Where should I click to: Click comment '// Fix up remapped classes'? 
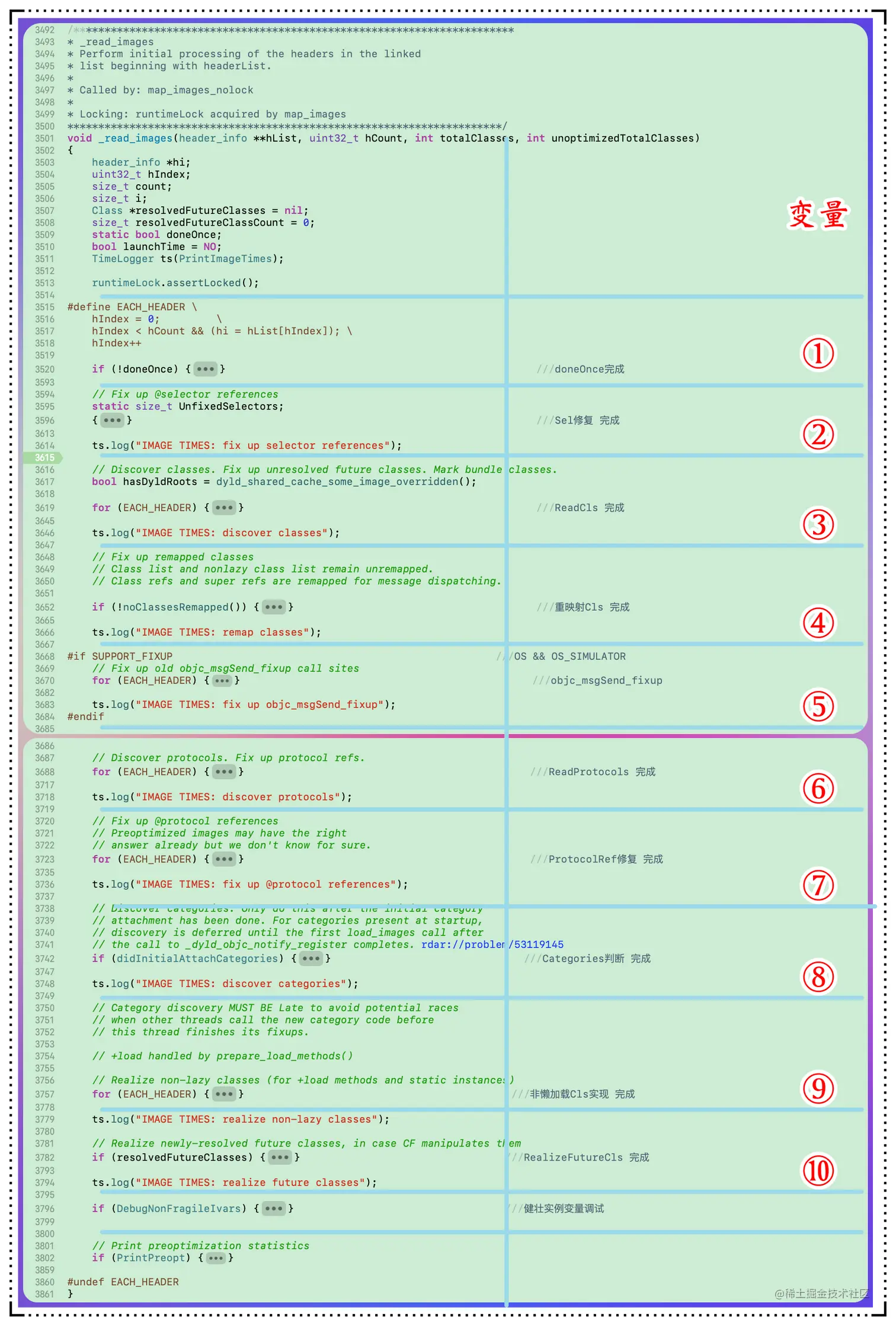click(x=173, y=558)
